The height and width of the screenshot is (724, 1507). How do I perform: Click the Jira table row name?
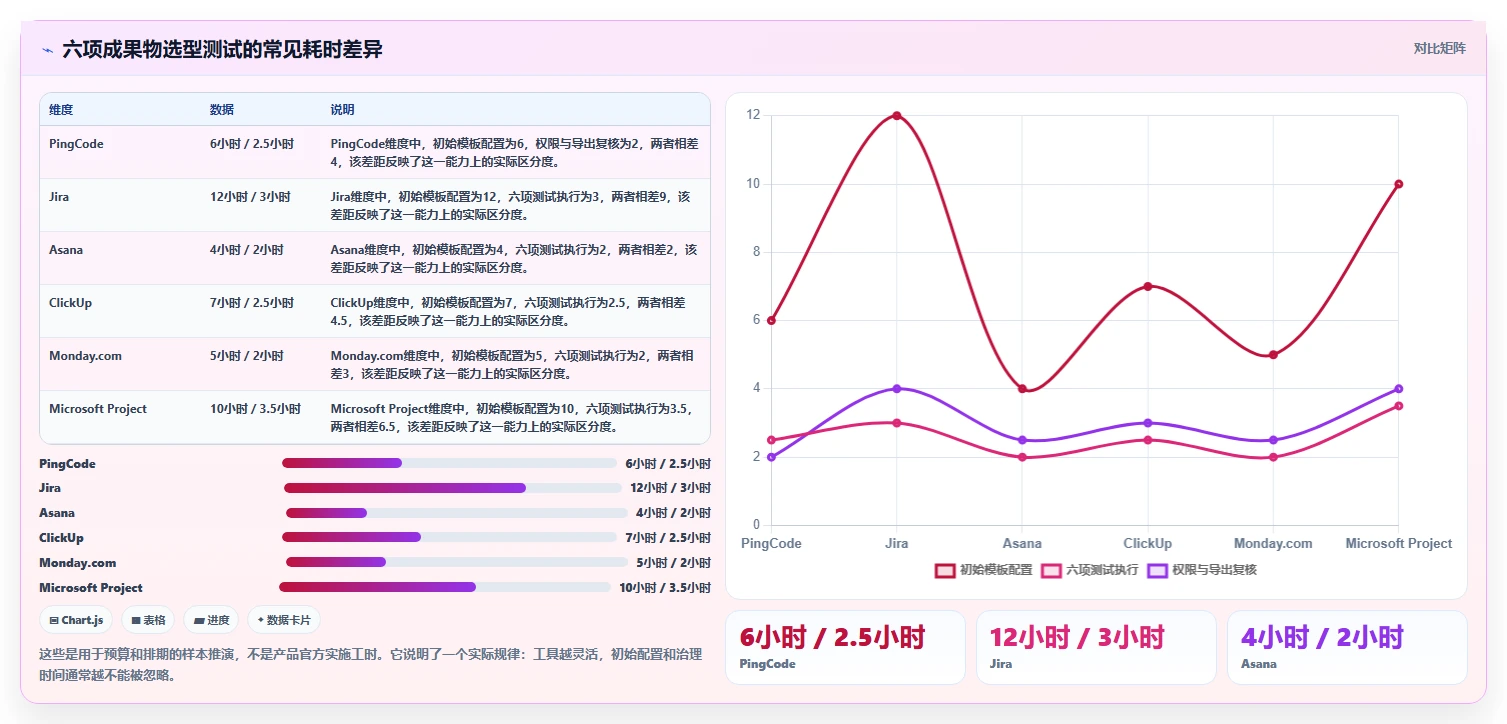point(59,197)
